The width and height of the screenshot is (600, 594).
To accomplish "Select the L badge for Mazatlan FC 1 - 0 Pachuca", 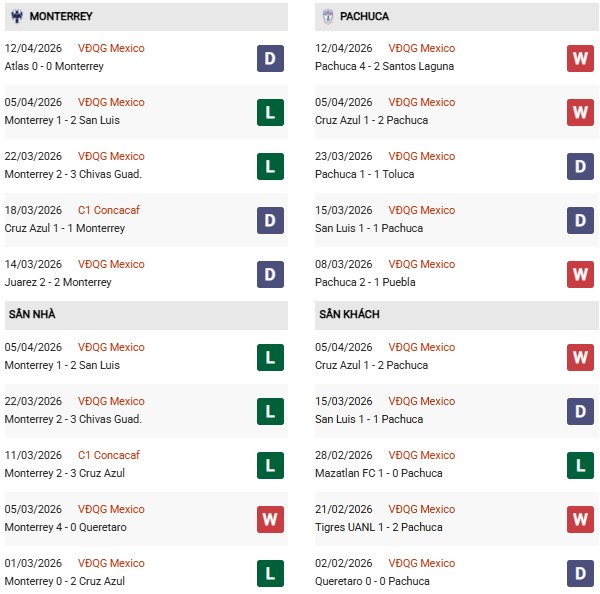I will (x=580, y=465).
